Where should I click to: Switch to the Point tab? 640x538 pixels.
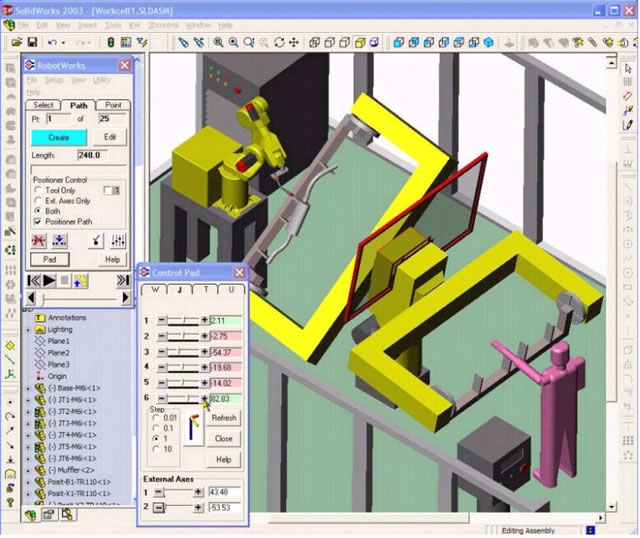point(113,105)
